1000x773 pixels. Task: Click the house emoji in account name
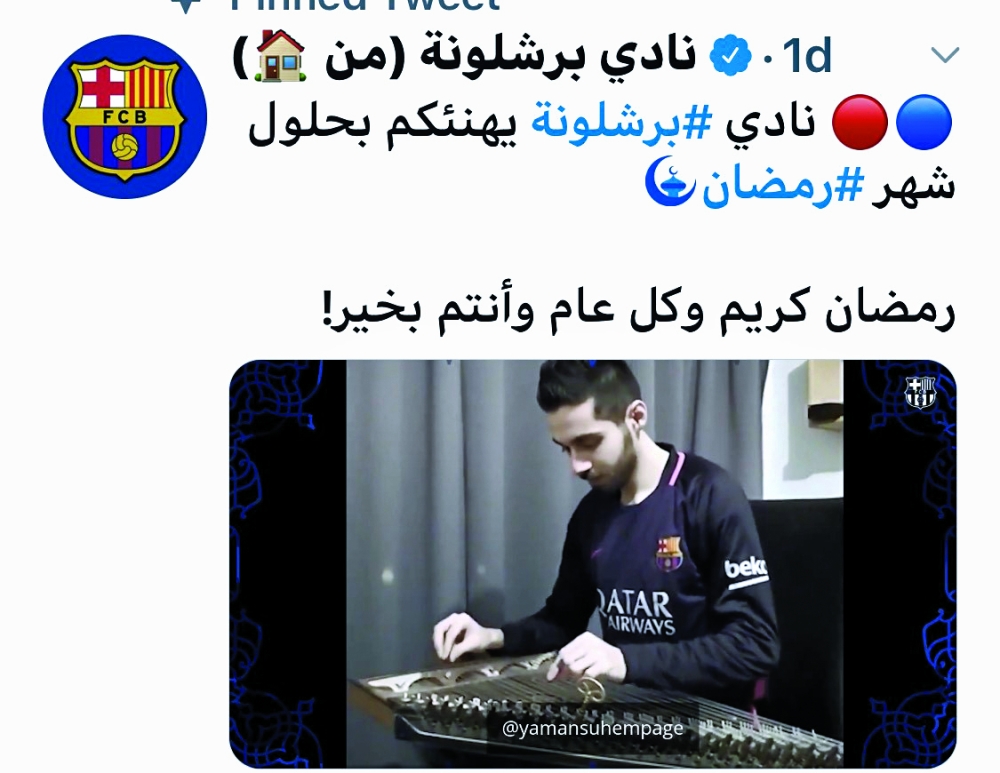tap(279, 55)
